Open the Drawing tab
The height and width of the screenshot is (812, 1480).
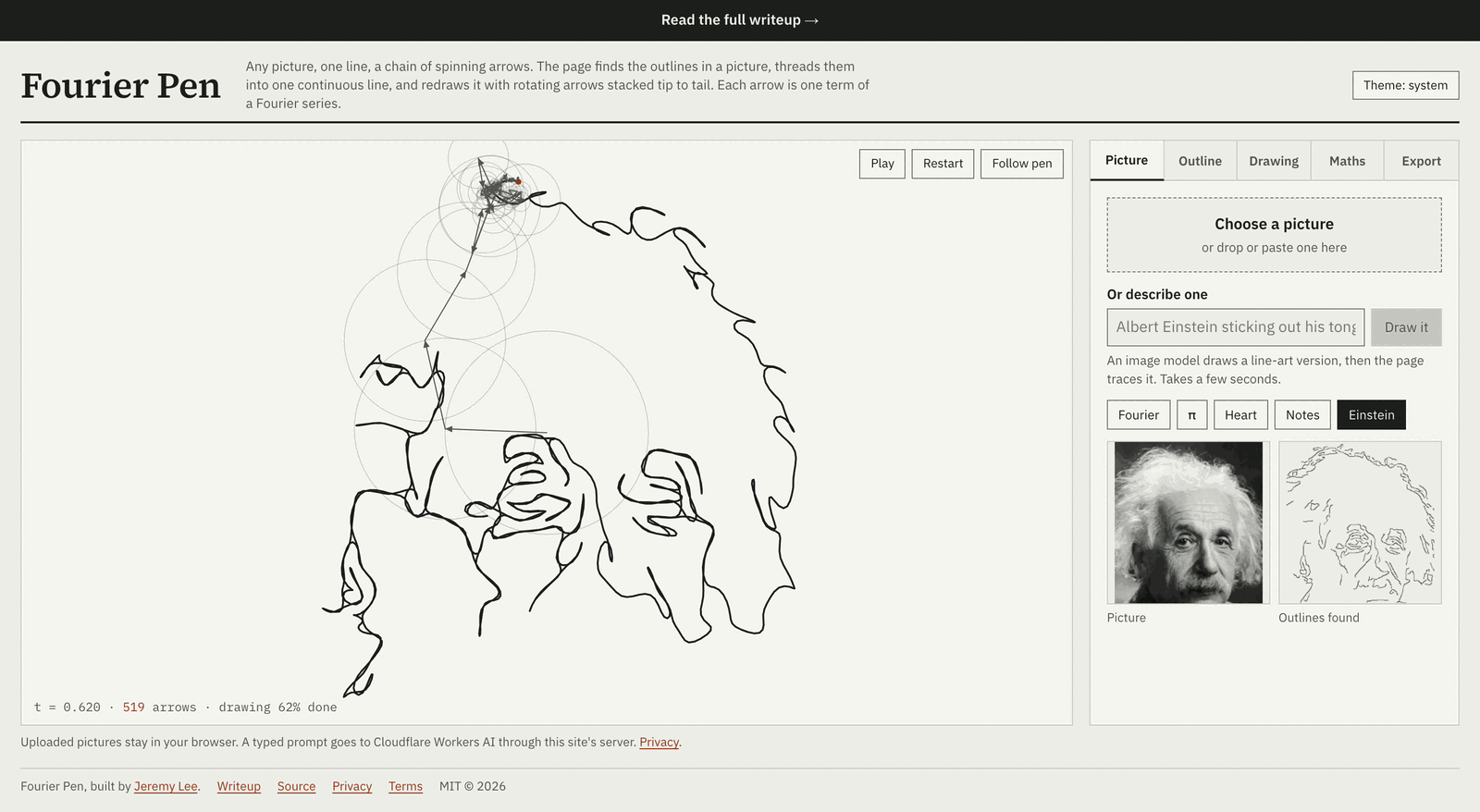[x=1274, y=161]
